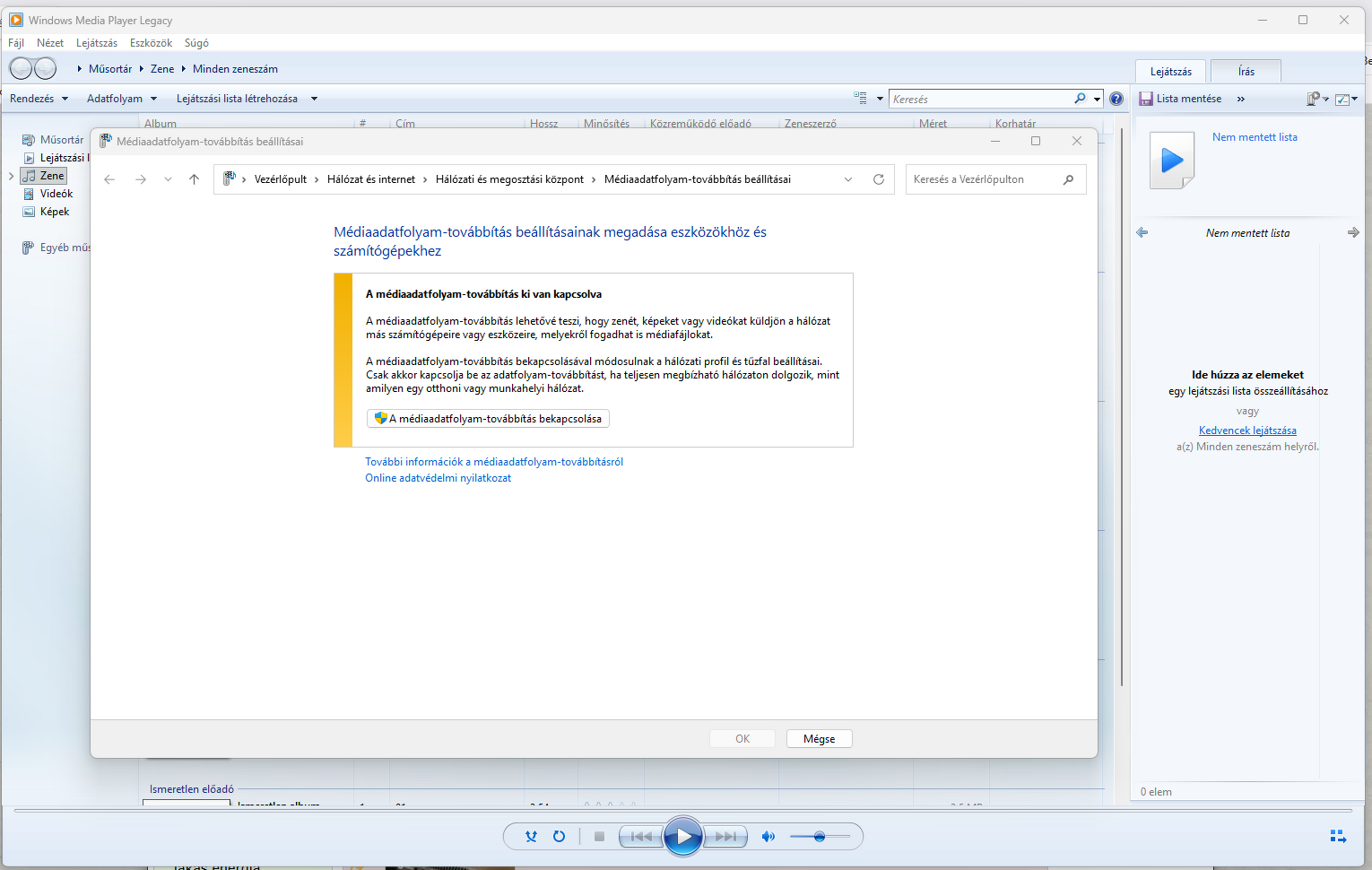Open the Súgó menu
1372x870 pixels.
[x=196, y=43]
